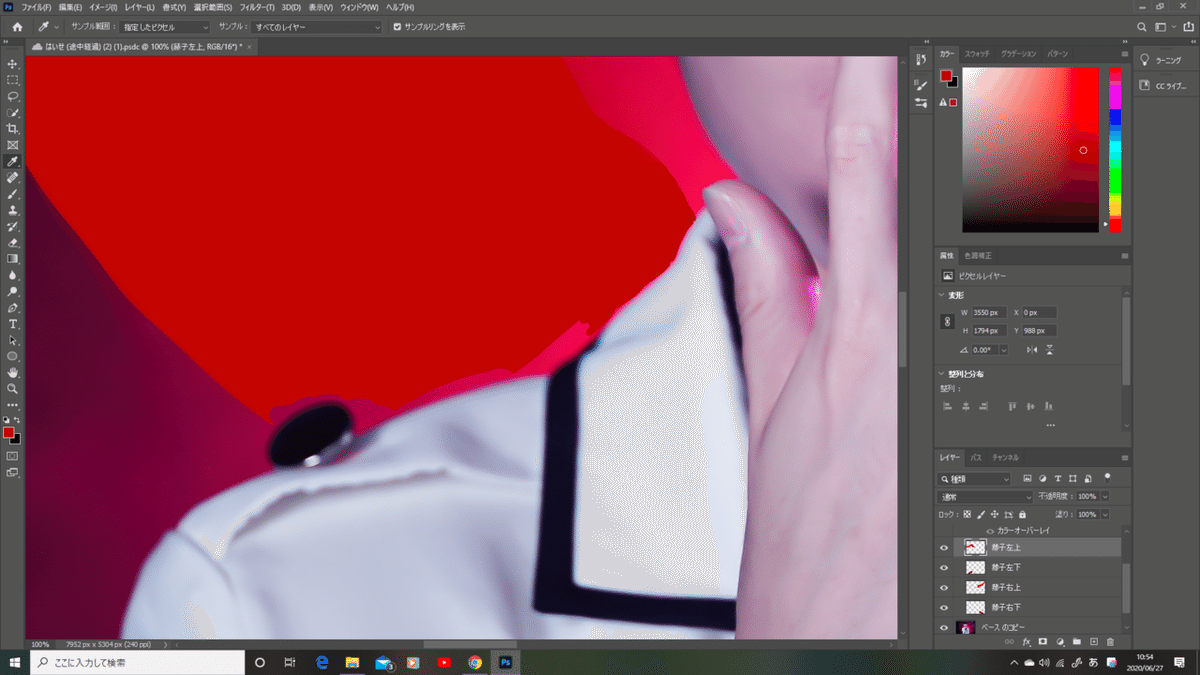Screen dimensions: 1200x675
Task: Open フィルター menu
Action: click(x=257, y=7)
